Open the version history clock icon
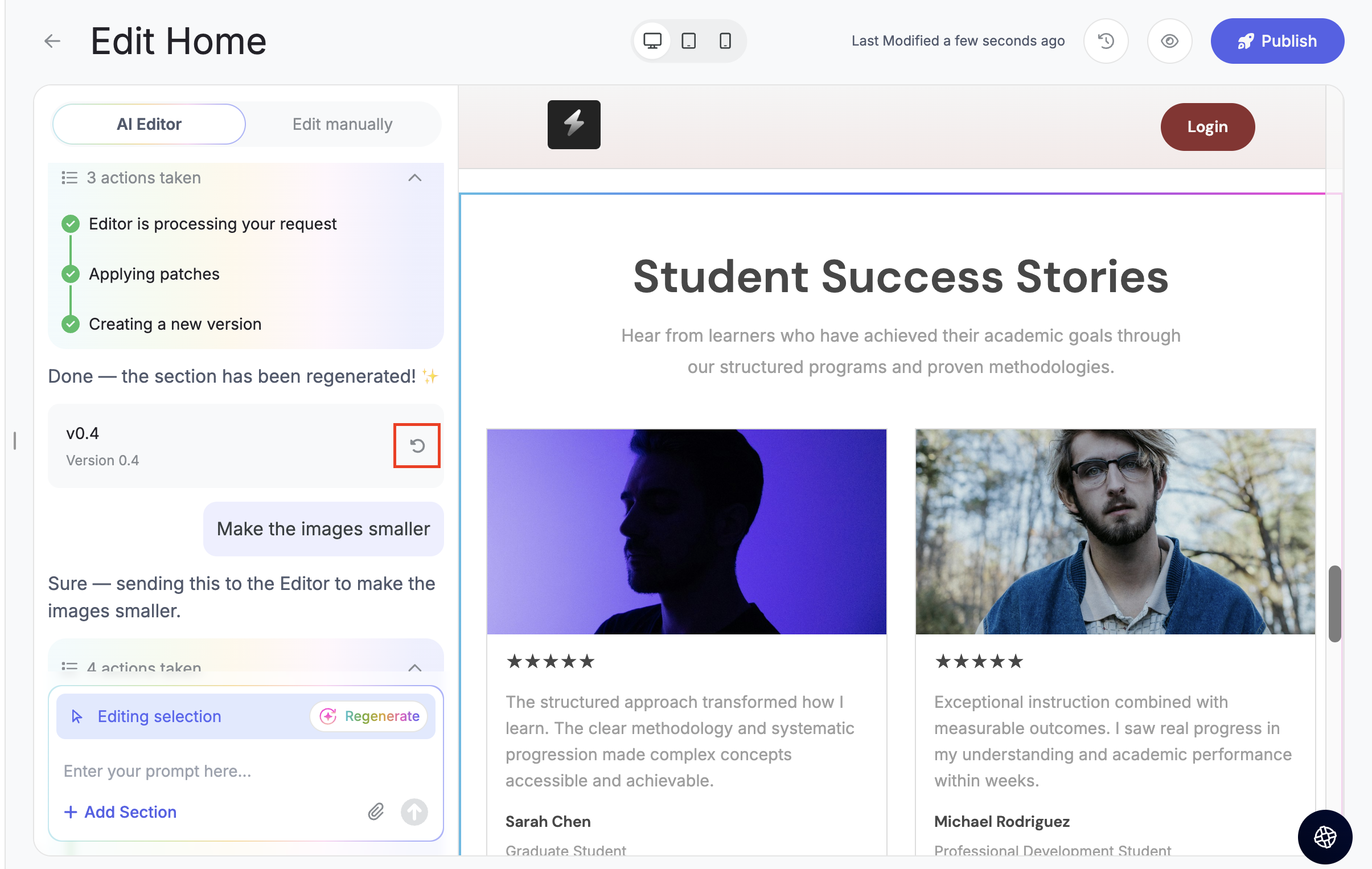The height and width of the screenshot is (869, 1372). (x=1106, y=41)
